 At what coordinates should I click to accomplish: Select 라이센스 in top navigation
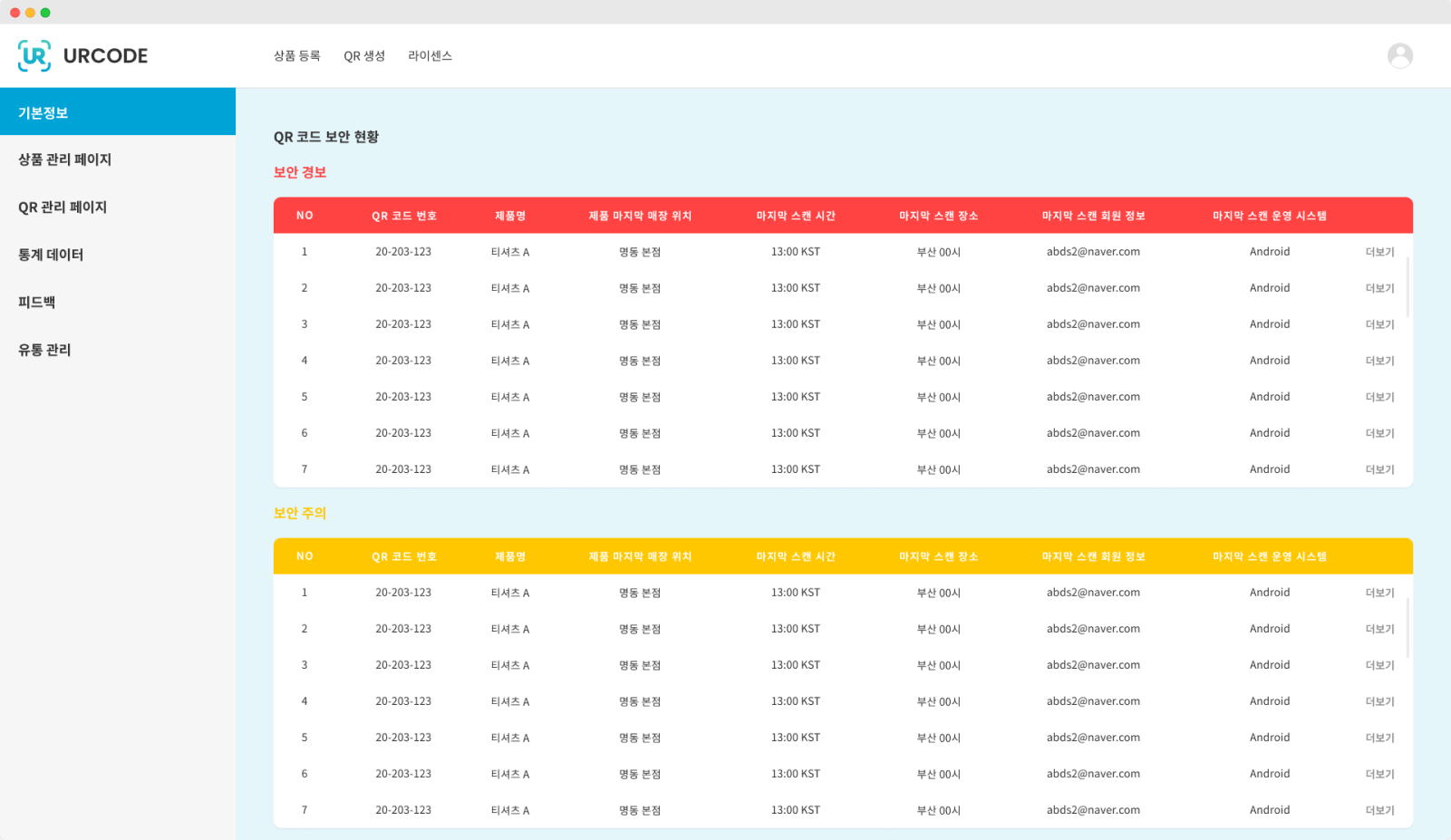(x=430, y=56)
